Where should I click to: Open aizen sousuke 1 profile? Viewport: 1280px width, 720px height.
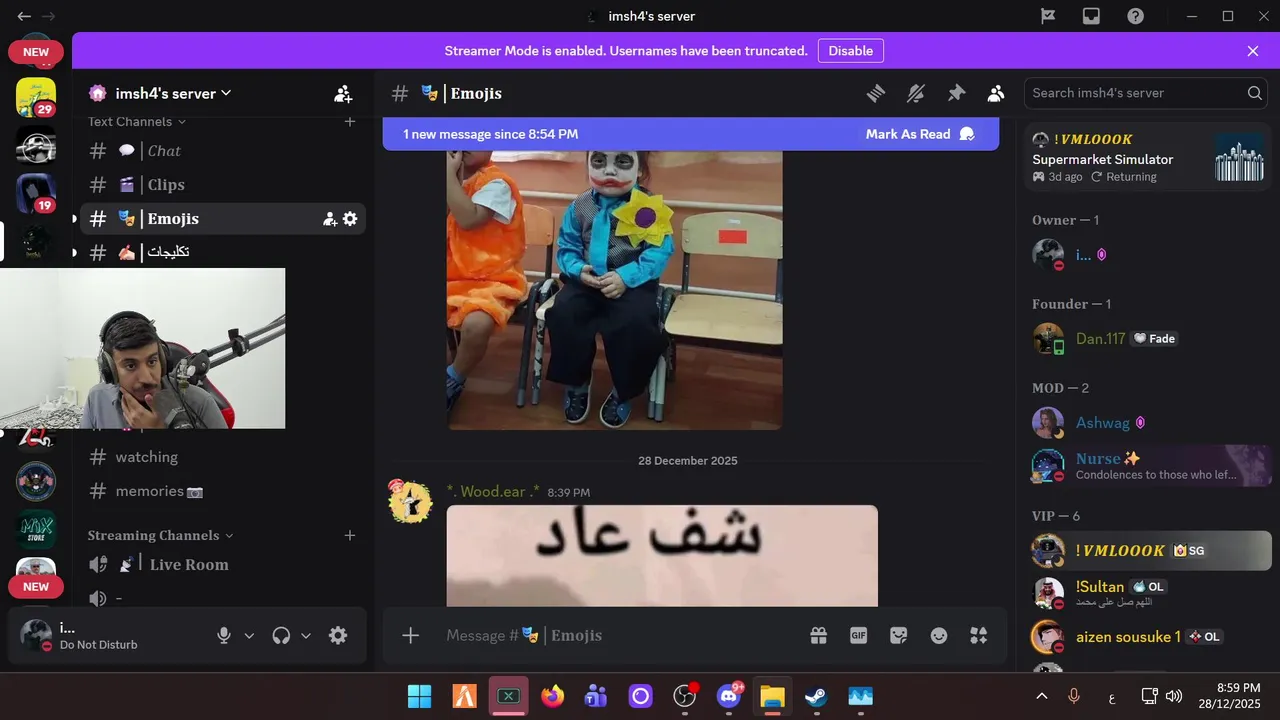[x=1148, y=637]
